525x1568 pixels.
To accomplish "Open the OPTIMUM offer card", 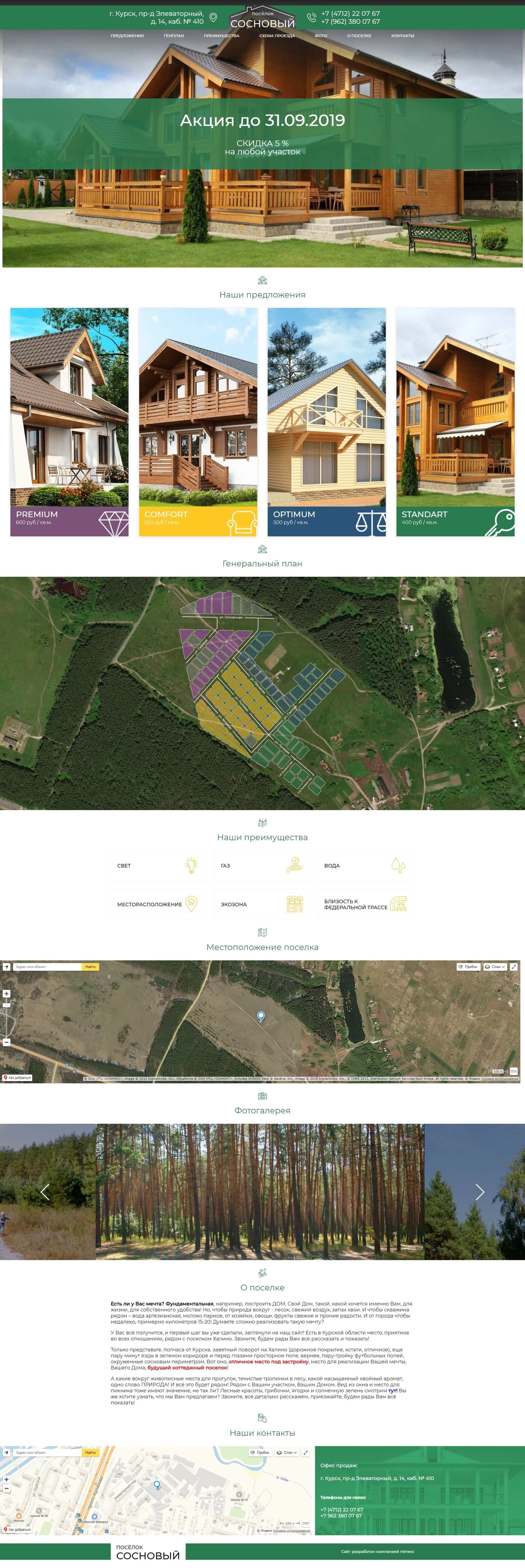I will click(326, 422).
